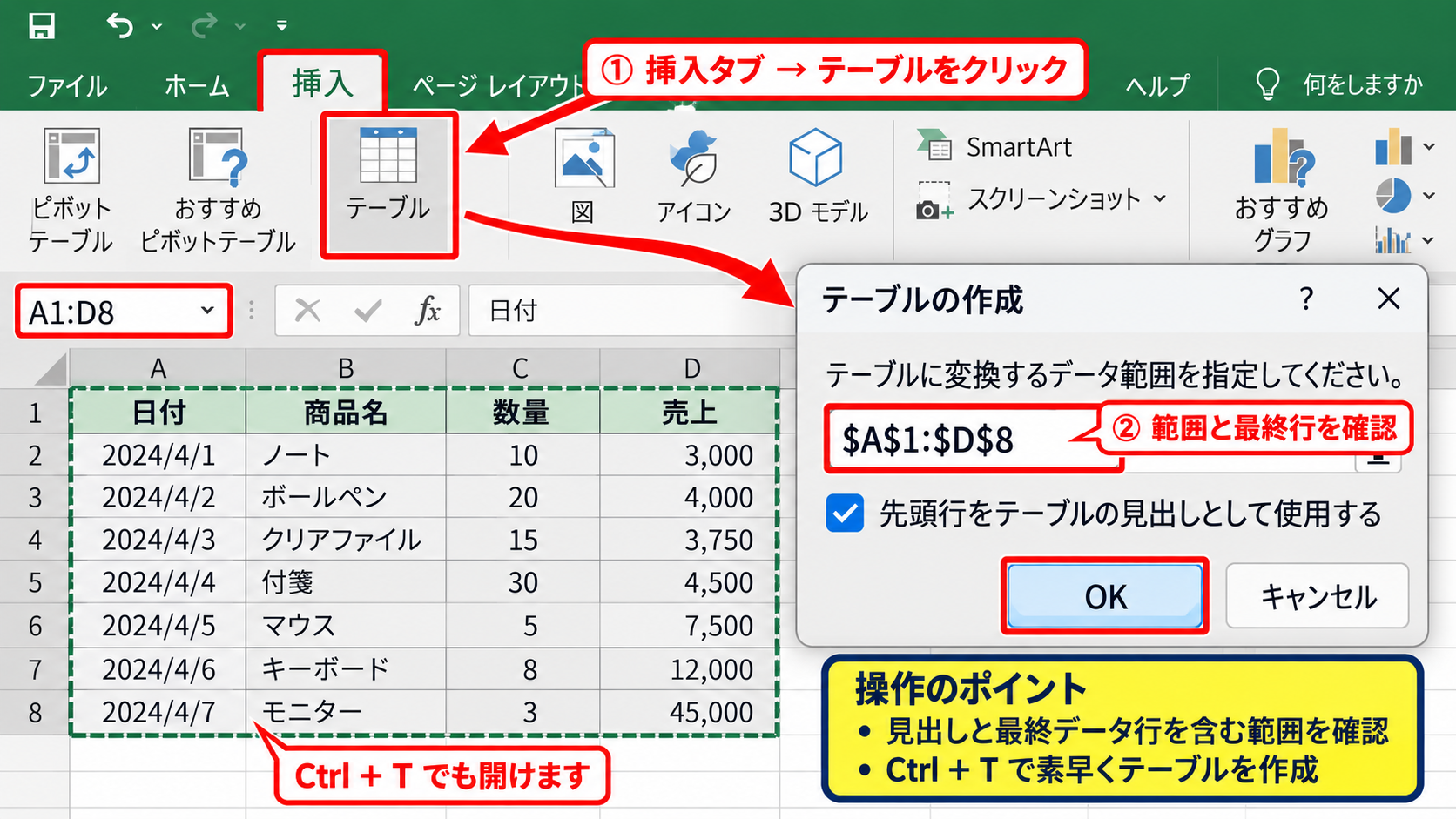Open the ヘルプ tab

point(1157,85)
